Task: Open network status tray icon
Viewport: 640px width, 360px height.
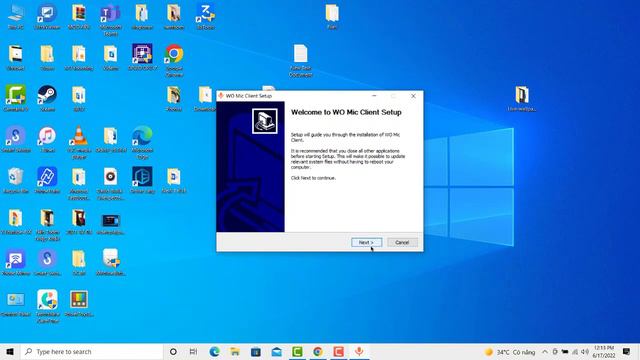Action: point(575,352)
